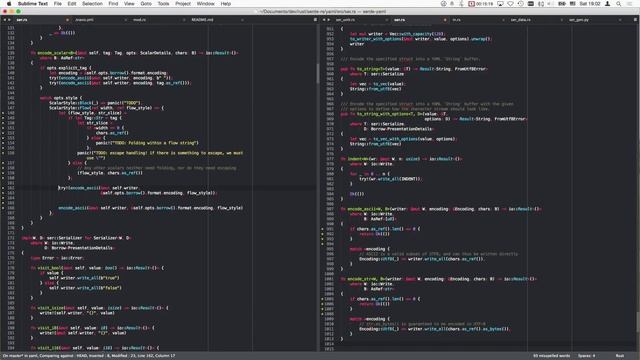Viewport: 640px width, 360px height.
Task: Open the Sublime Text application menu
Action: (x=33, y=4)
